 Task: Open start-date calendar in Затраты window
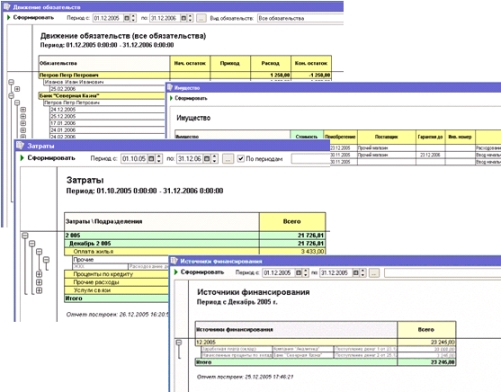point(151,159)
